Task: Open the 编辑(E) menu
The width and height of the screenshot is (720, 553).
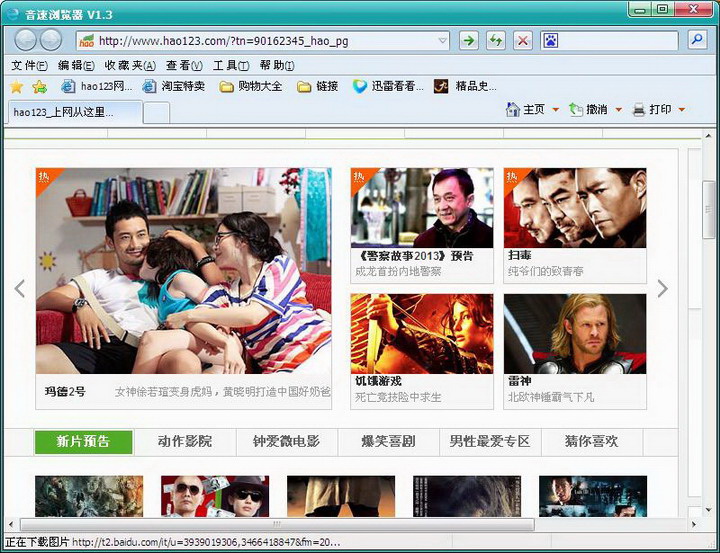Action: pos(76,66)
